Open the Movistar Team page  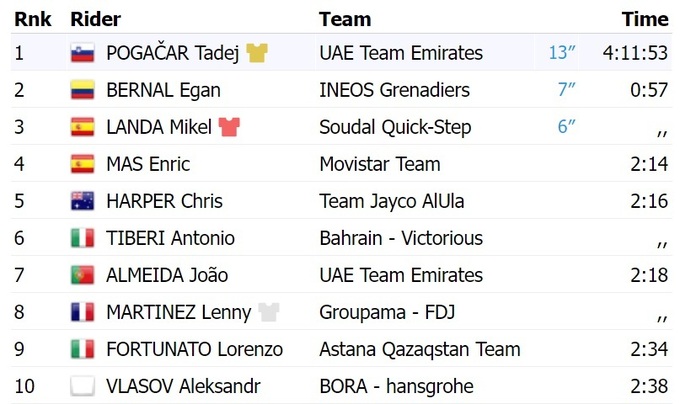coord(379,164)
